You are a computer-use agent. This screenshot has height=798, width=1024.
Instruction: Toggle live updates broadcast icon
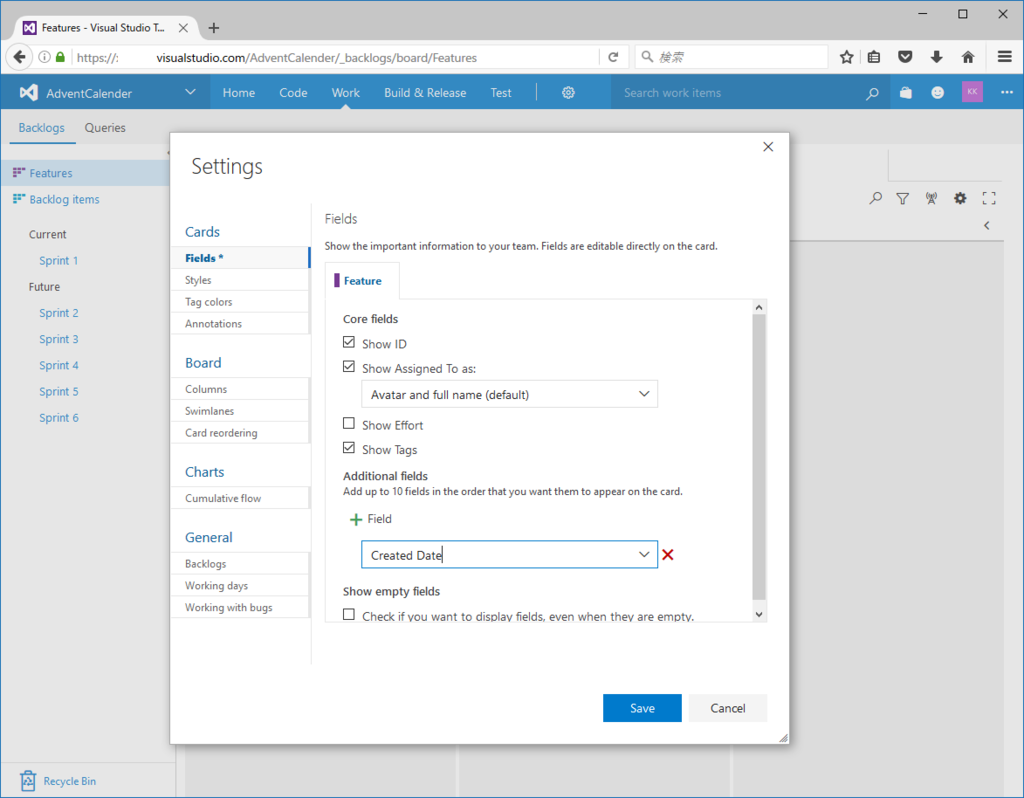[931, 199]
